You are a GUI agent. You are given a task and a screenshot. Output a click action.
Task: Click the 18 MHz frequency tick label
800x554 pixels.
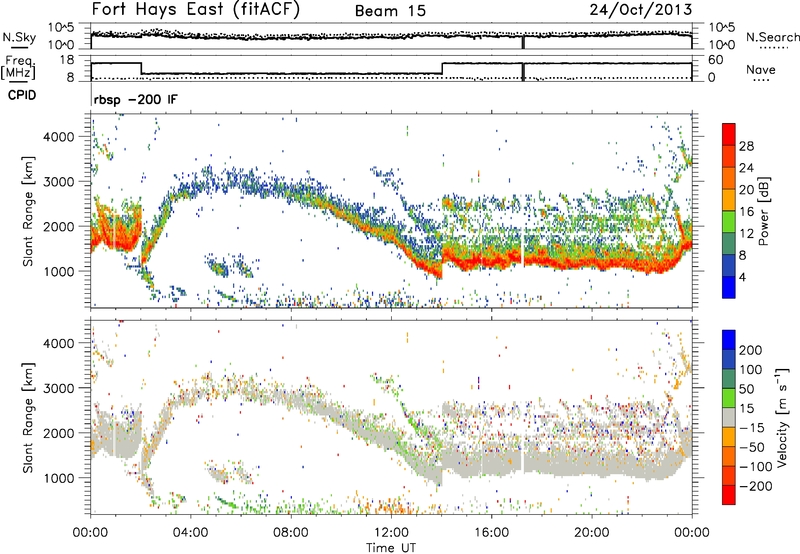(x=67, y=60)
